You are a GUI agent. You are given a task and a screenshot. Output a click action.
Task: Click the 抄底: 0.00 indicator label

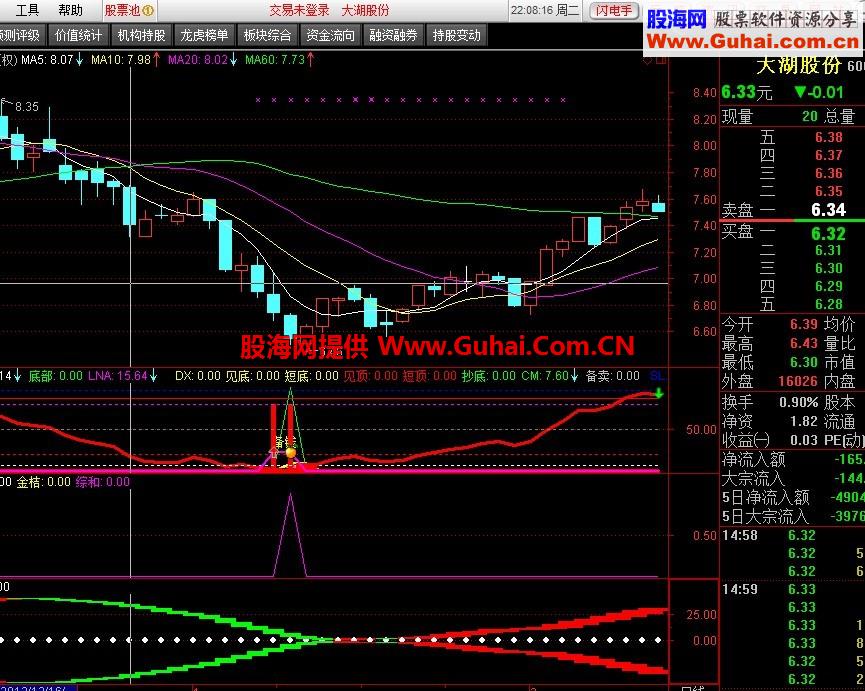coord(489,376)
